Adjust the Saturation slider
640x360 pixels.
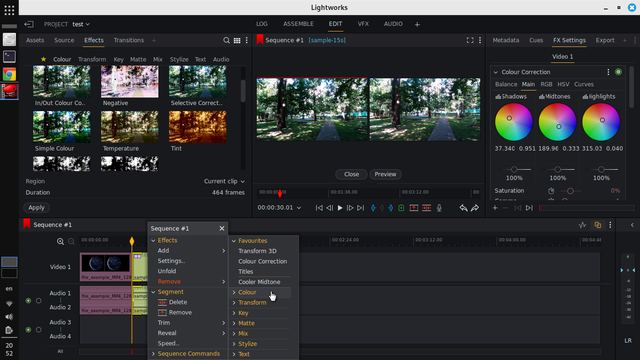pos(570,191)
